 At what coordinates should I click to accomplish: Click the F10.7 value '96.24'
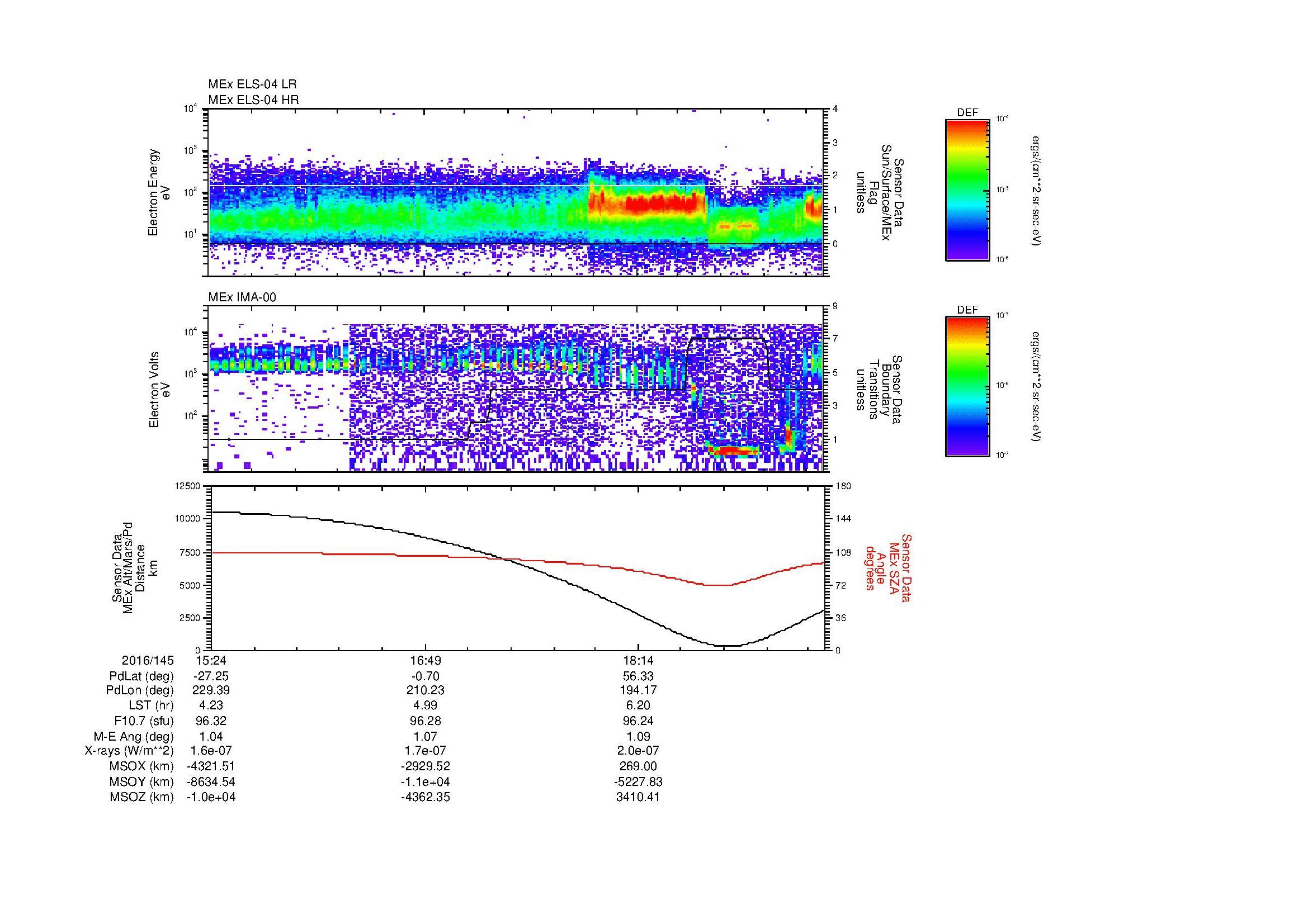point(638,721)
